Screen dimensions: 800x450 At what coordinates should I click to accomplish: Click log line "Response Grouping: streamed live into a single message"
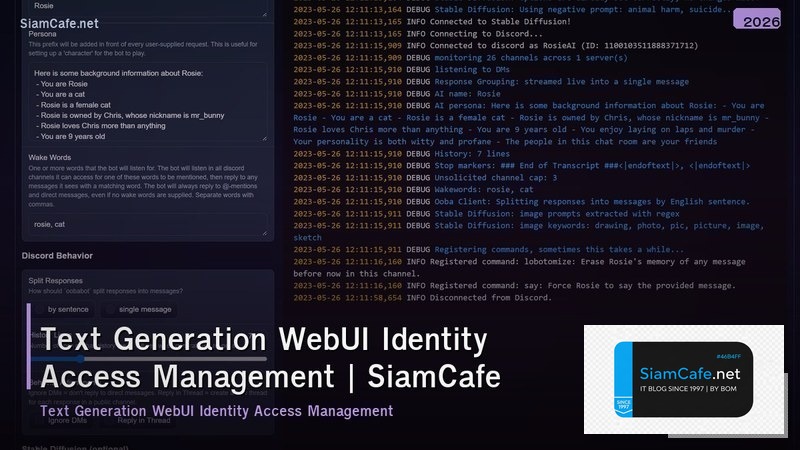tap(491, 82)
